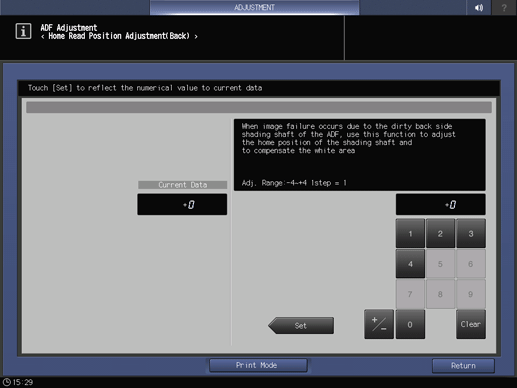Tap keypad number 4
The height and width of the screenshot is (388, 517).
(410, 264)
